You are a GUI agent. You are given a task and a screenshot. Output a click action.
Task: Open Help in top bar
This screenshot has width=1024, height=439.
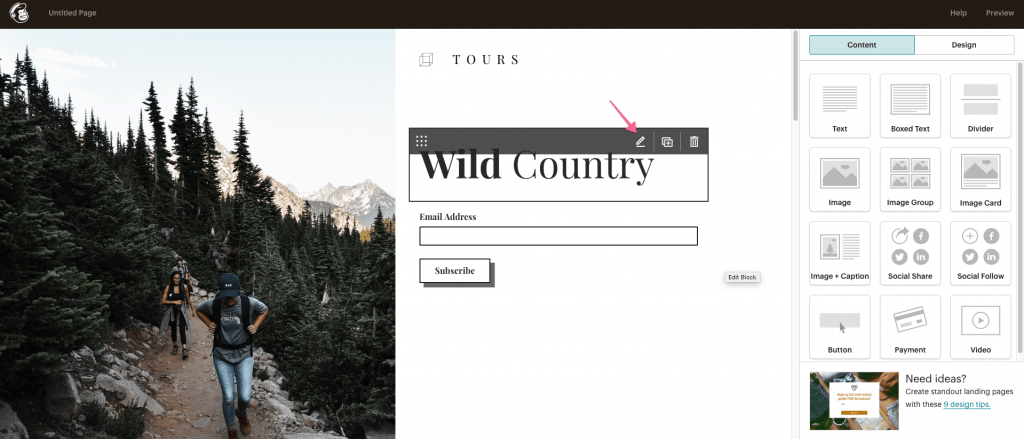click(x=958, y=13)
